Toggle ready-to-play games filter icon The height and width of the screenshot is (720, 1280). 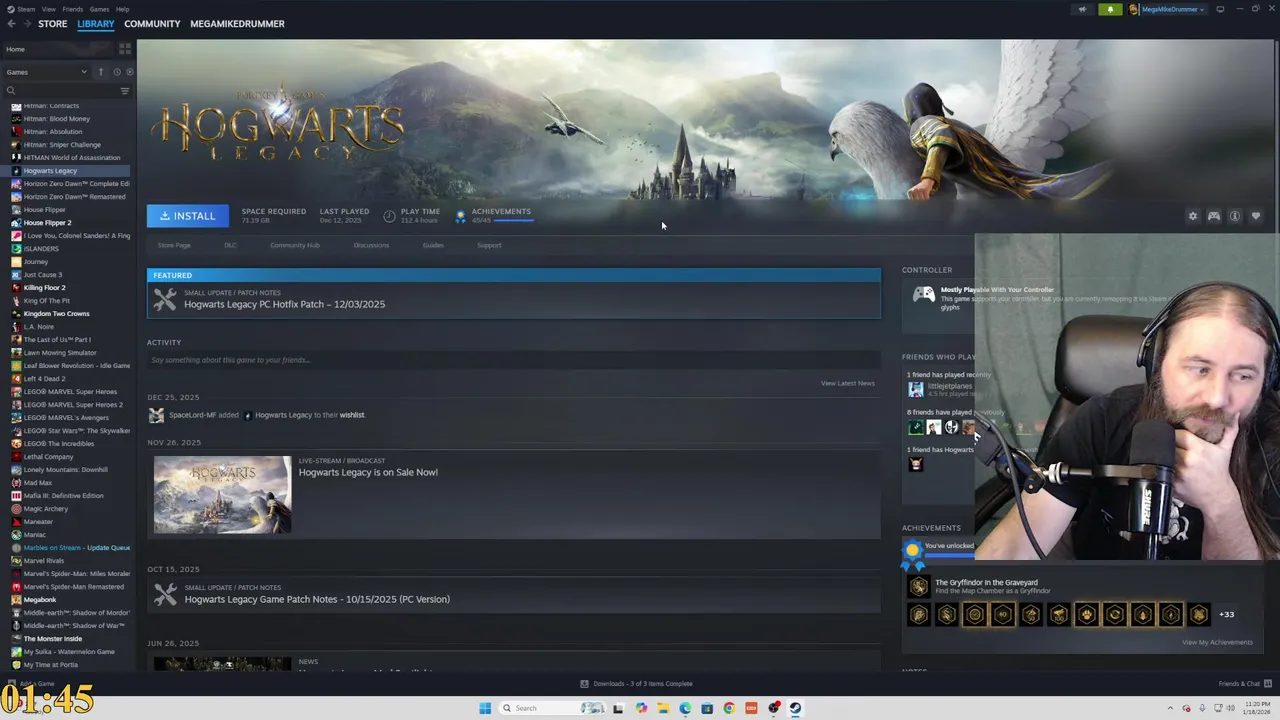point(129,72)
